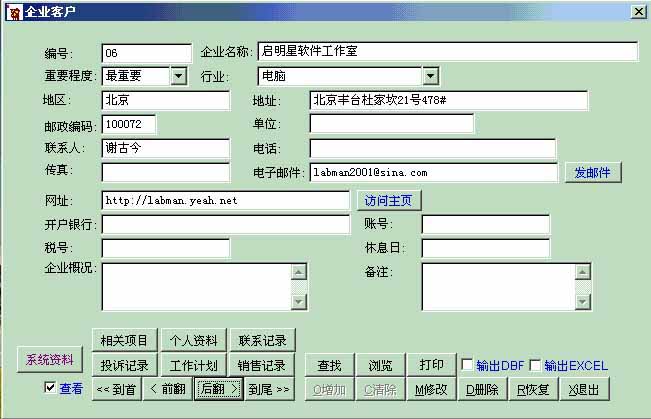
Task: Jump to last record with 到尾
Action: [x=269, y=389]
